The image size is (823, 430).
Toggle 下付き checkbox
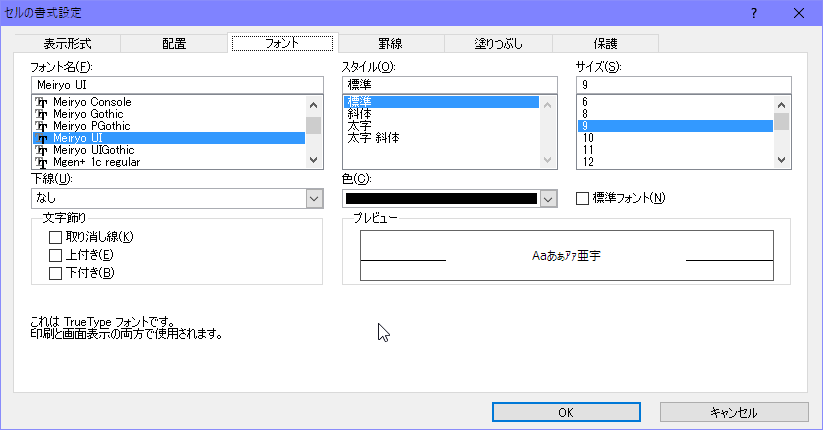pyautogui.click(x=55, y=273)
